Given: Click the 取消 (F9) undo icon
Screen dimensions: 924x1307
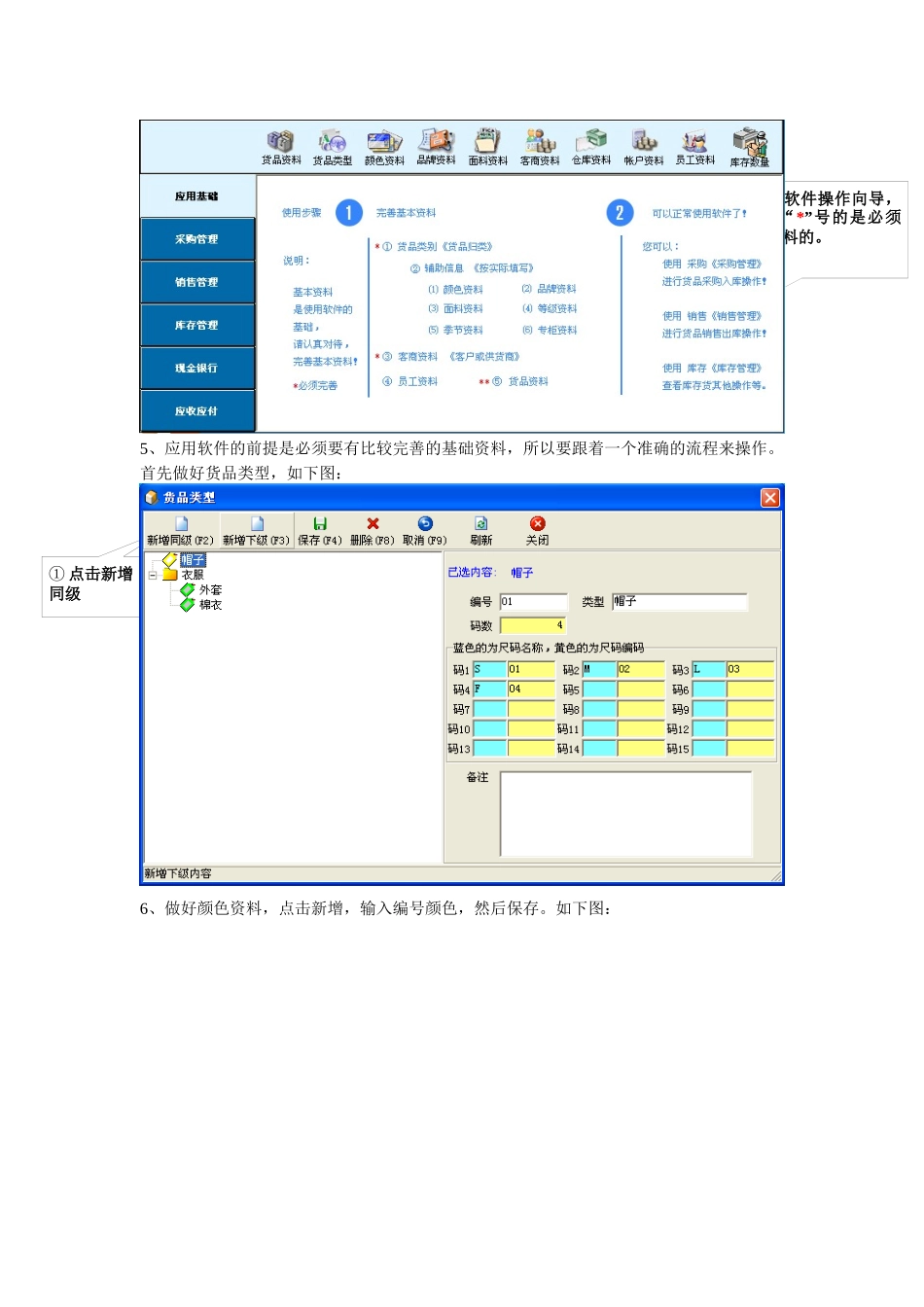Looking at the screenshot, I should coord(425,531).
